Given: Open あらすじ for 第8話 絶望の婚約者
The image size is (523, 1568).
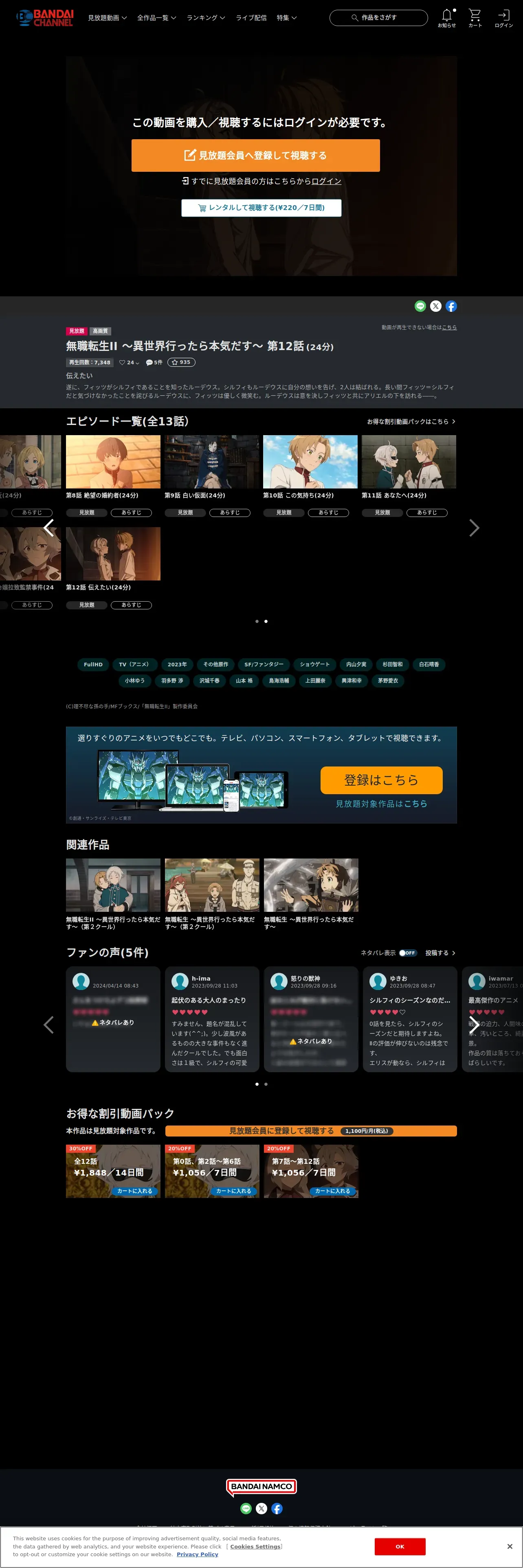Looking at the screenshot, I should pyautogui.click(x=132, y=512).
